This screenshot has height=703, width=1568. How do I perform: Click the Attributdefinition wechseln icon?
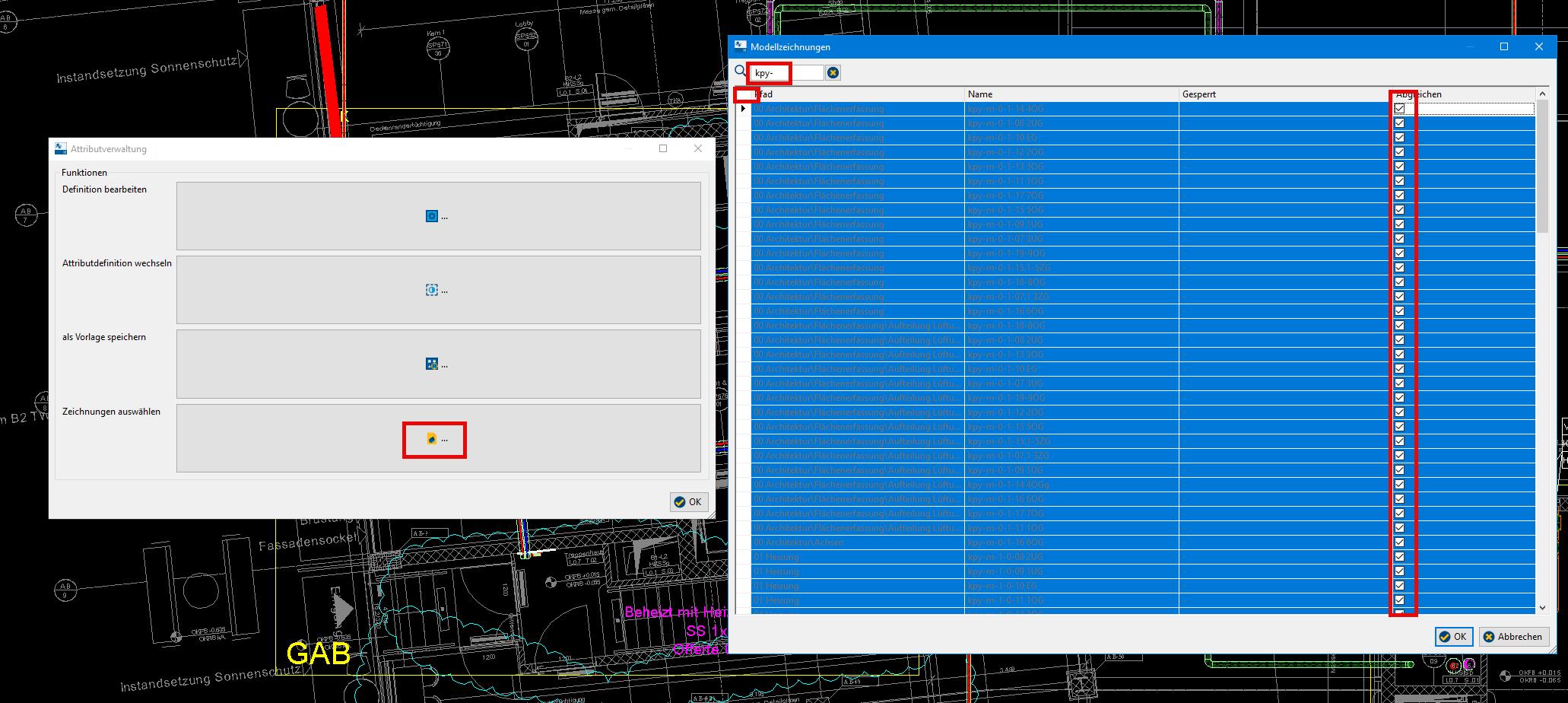pos(432,290)
